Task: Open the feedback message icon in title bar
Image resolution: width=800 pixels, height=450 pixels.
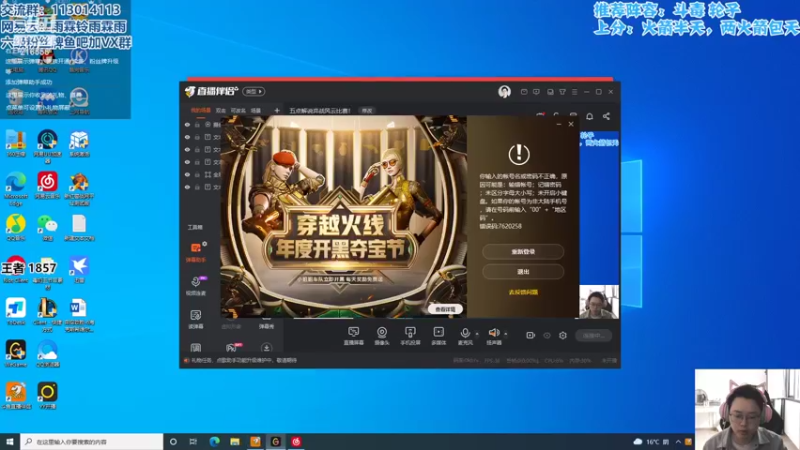Action: (536, 92)
